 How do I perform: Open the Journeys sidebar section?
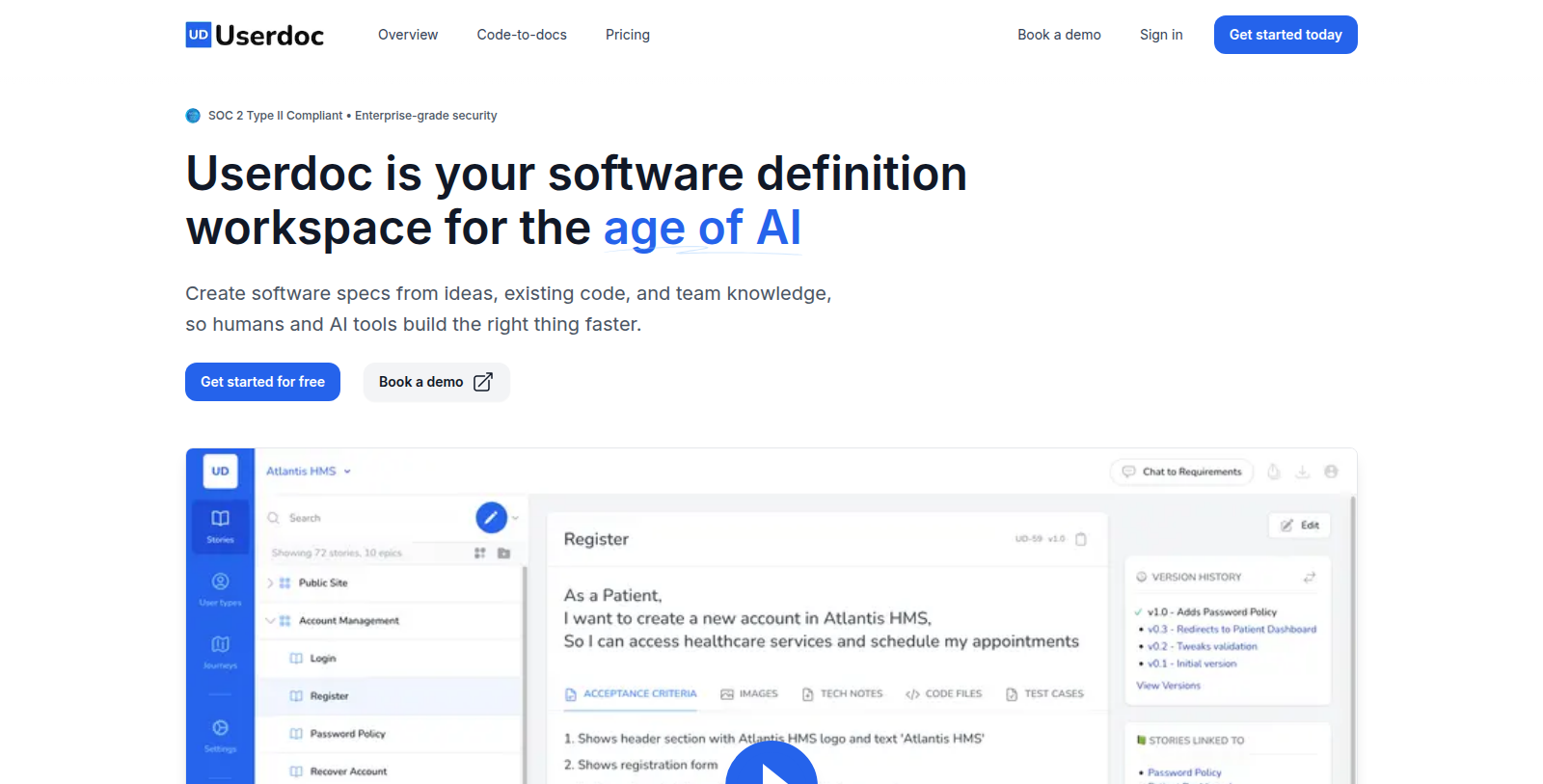[x=220, y=652]
